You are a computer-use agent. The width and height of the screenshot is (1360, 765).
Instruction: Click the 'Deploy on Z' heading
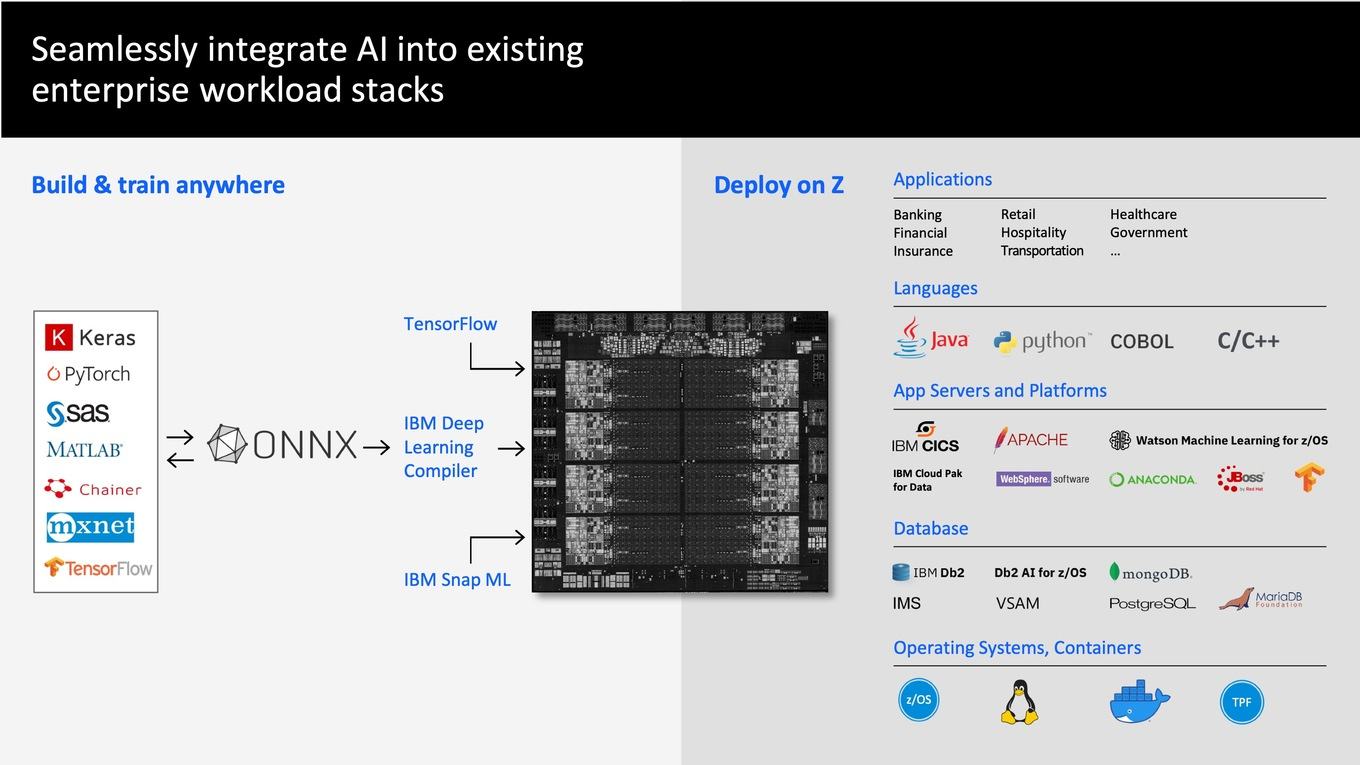tap(779, 185)
